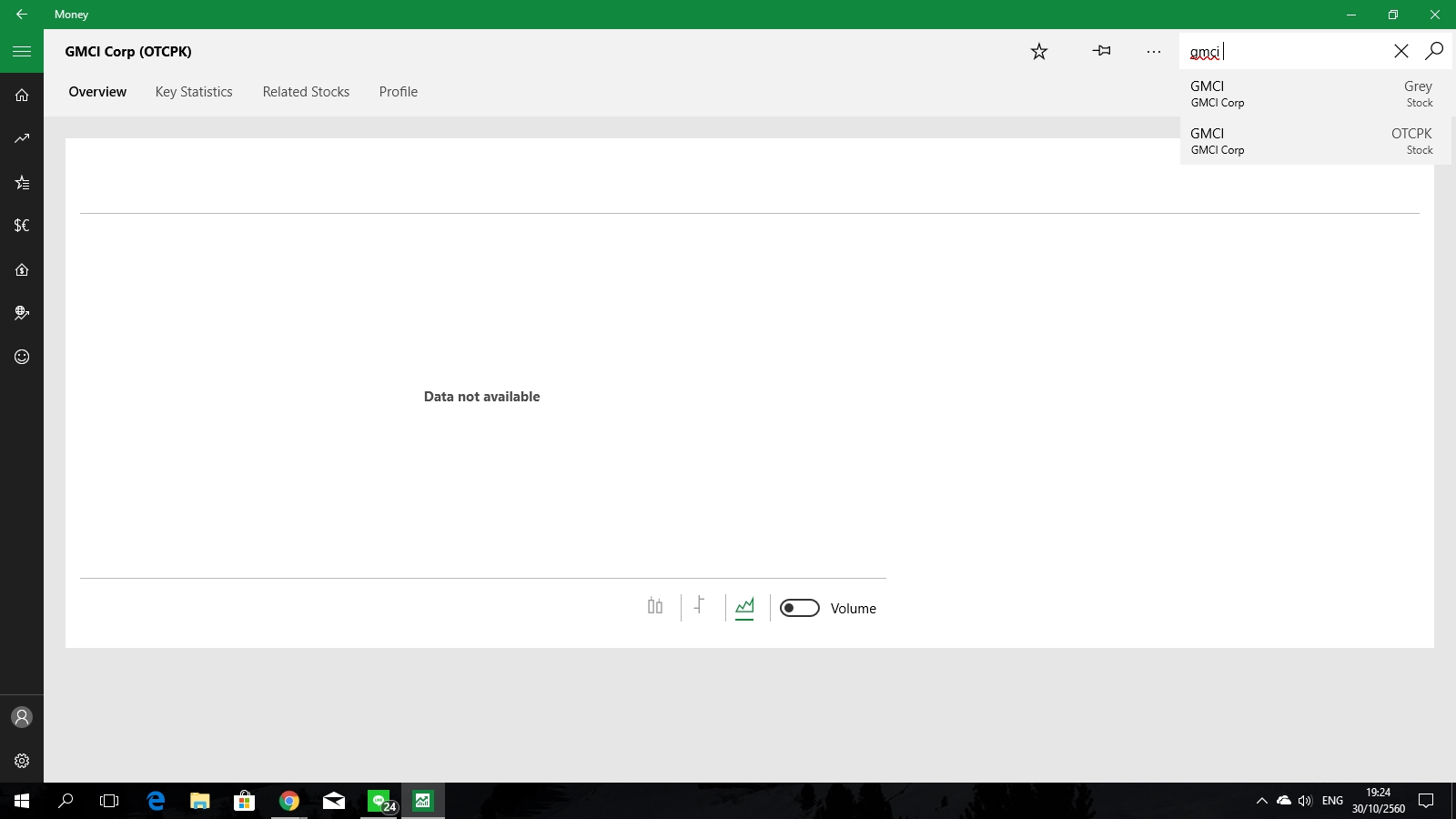This screenshot has height=819, width=1456.
Task: Open Task View on the taskbar
Action: tap(109, 801)
